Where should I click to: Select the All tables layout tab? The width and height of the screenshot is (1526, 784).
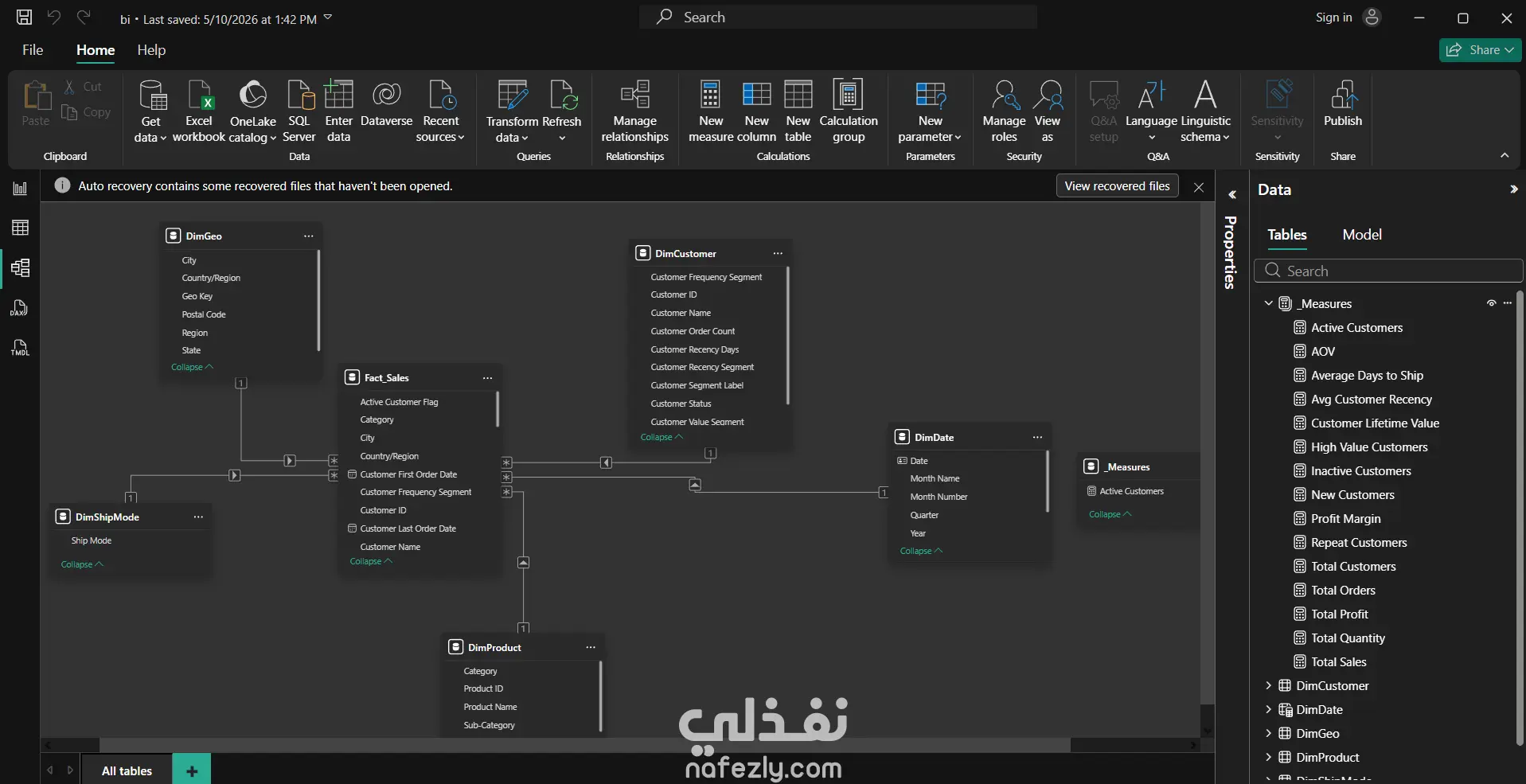point(127,770)
